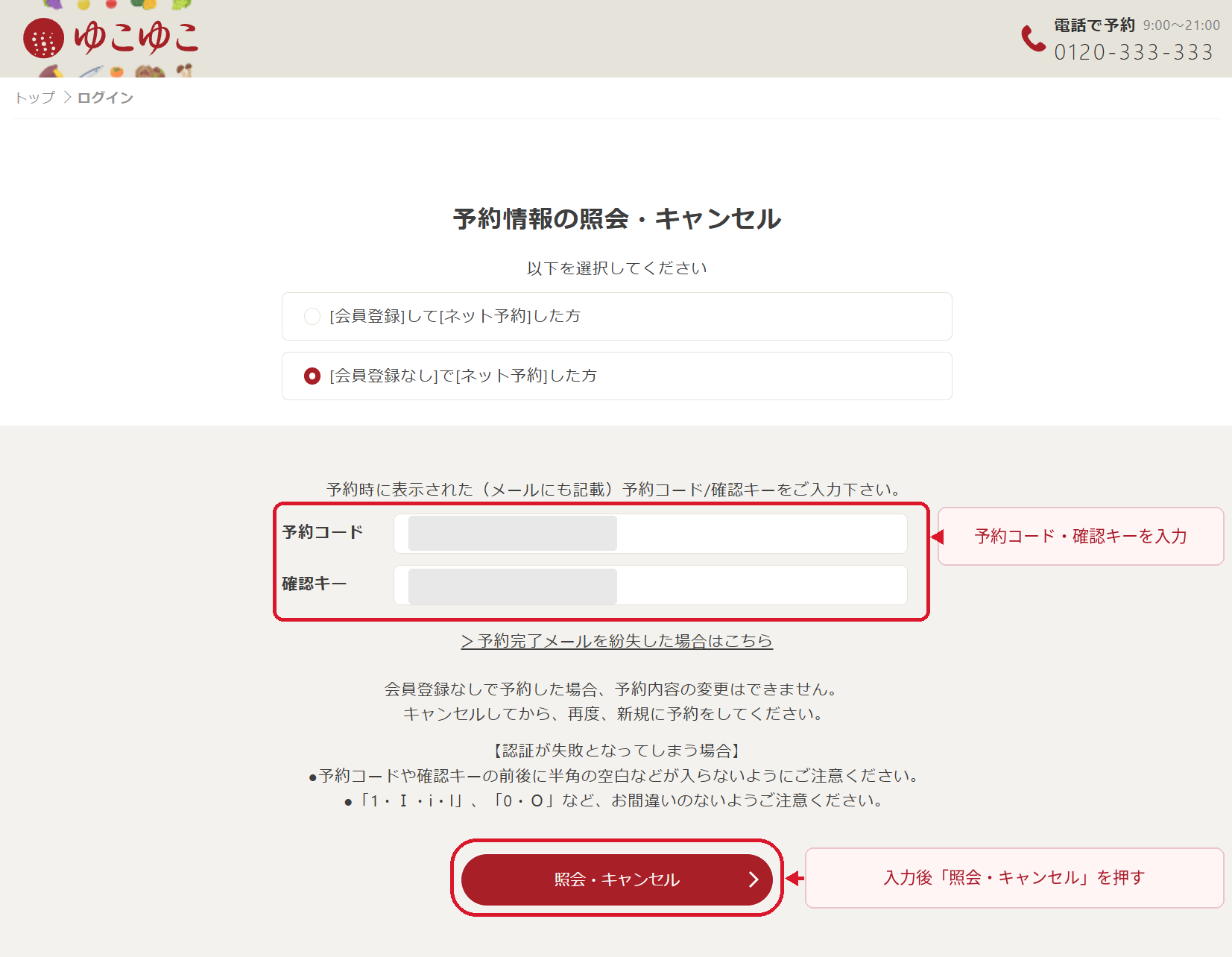Click the red phone icon in header
1232x957 pixels.
pos(1033,39)
